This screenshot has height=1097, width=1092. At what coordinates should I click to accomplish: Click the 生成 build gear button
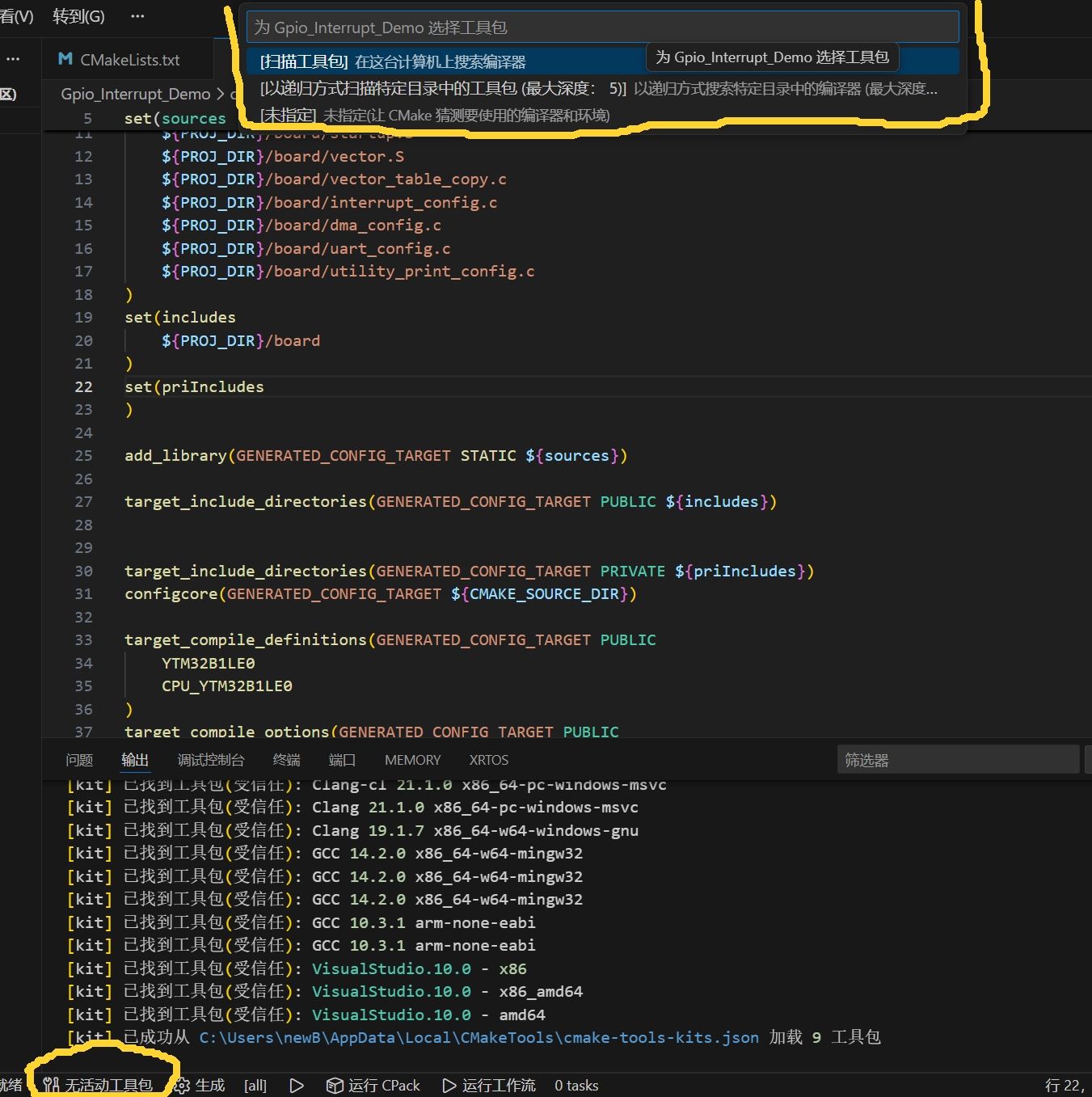[200, 1085]
